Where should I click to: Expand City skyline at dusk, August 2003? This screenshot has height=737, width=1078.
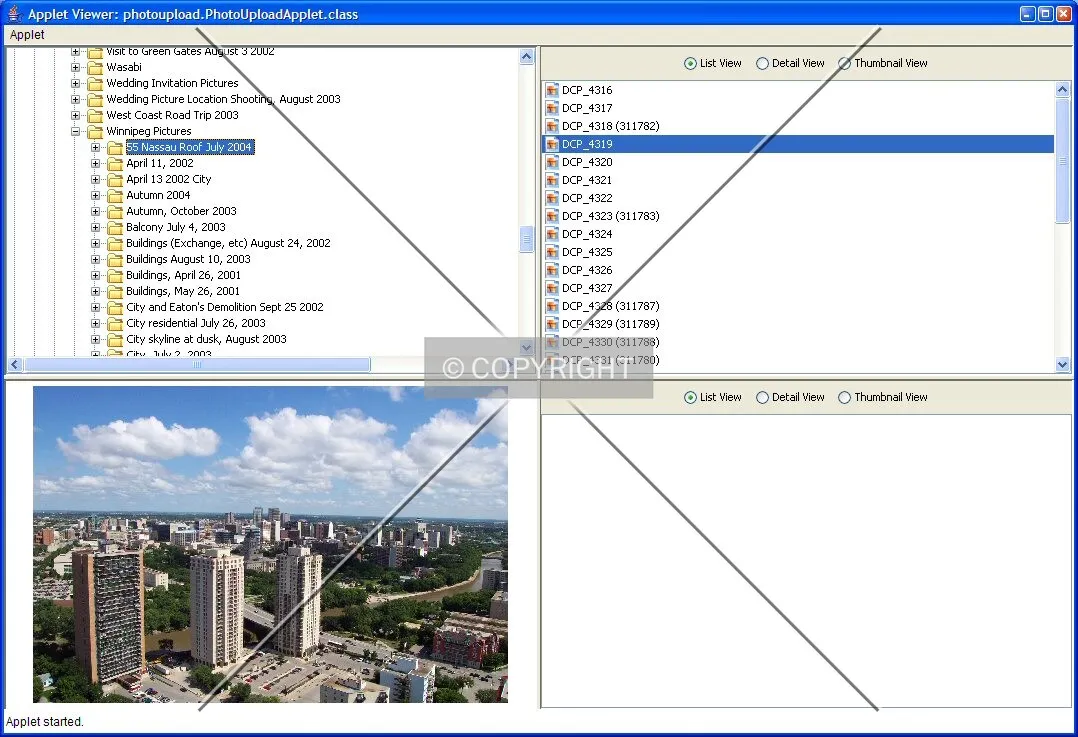click(x=96, y=340)
